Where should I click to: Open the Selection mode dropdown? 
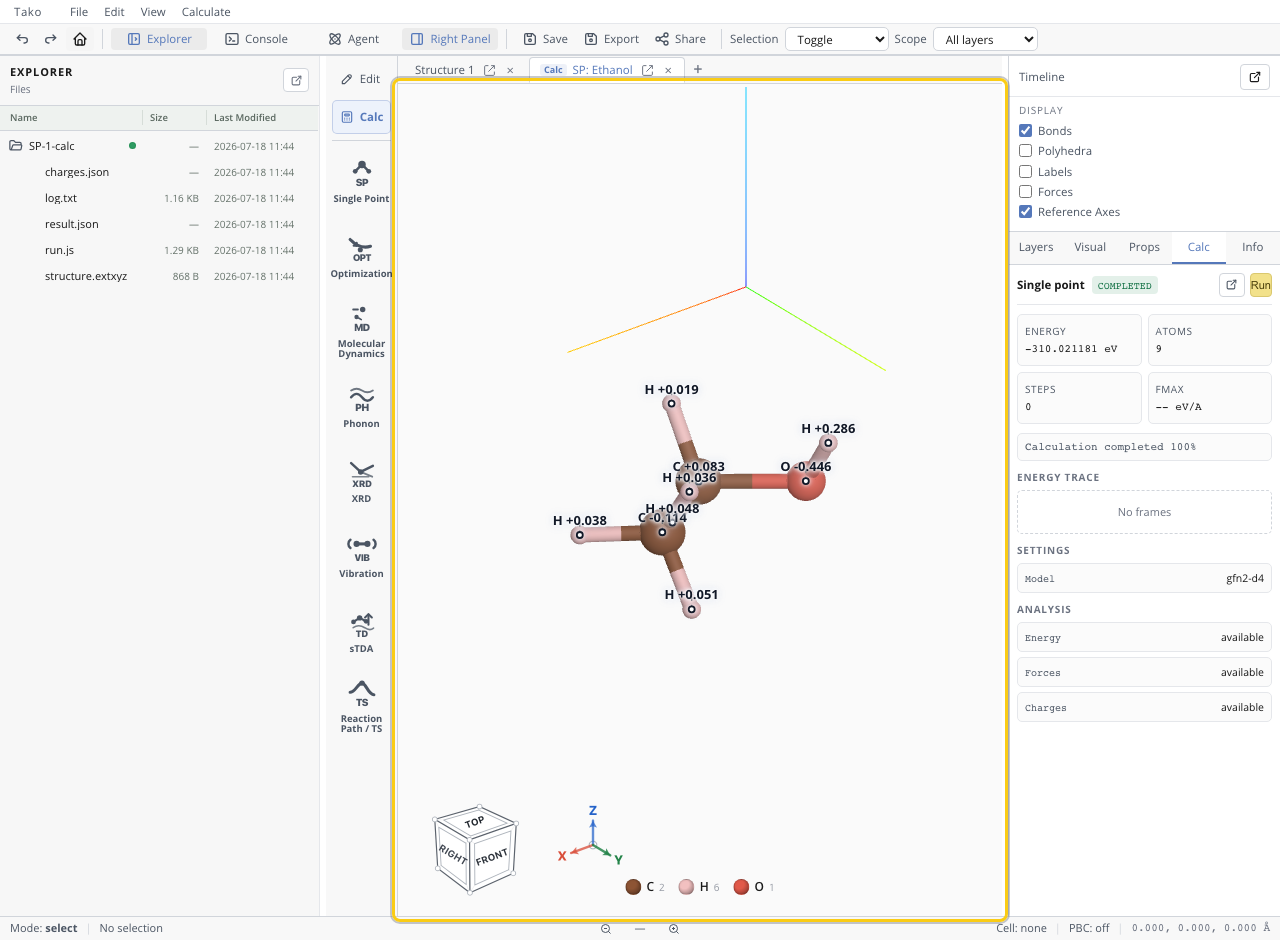pos(837,39)
